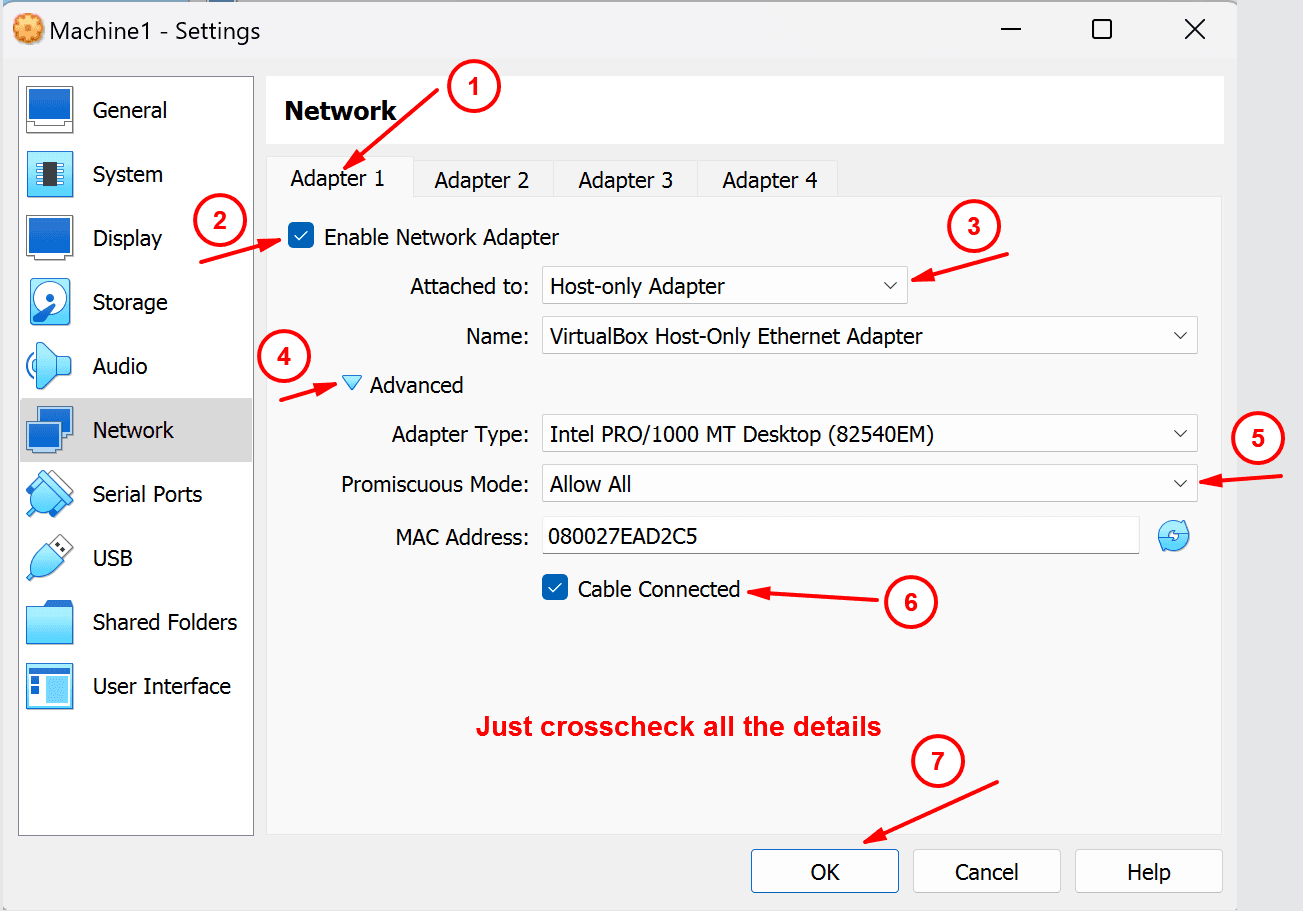Open the Display settings section
The image size is (1303, 911).
coord(128,238)
